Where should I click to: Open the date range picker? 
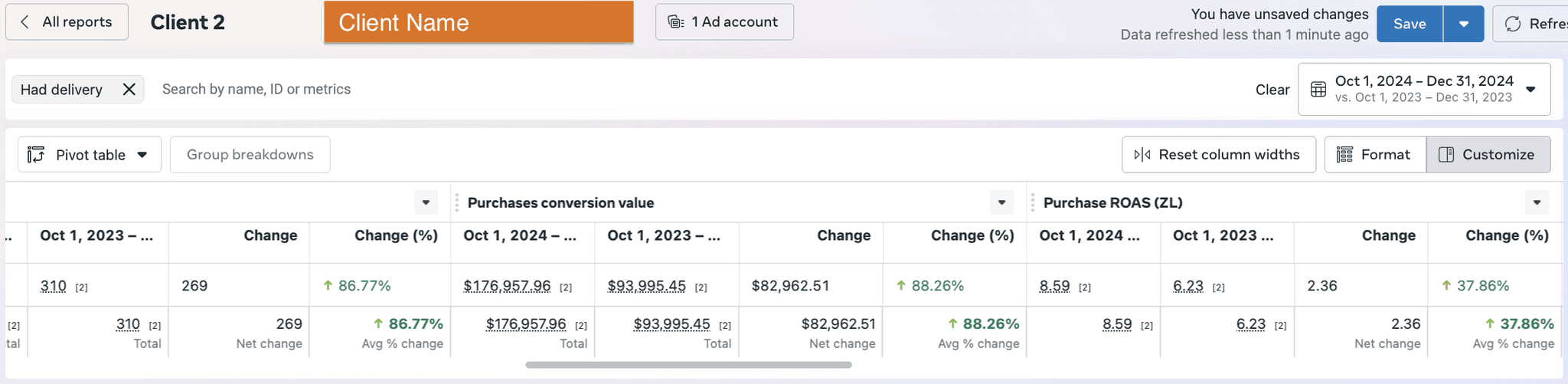1424,89
